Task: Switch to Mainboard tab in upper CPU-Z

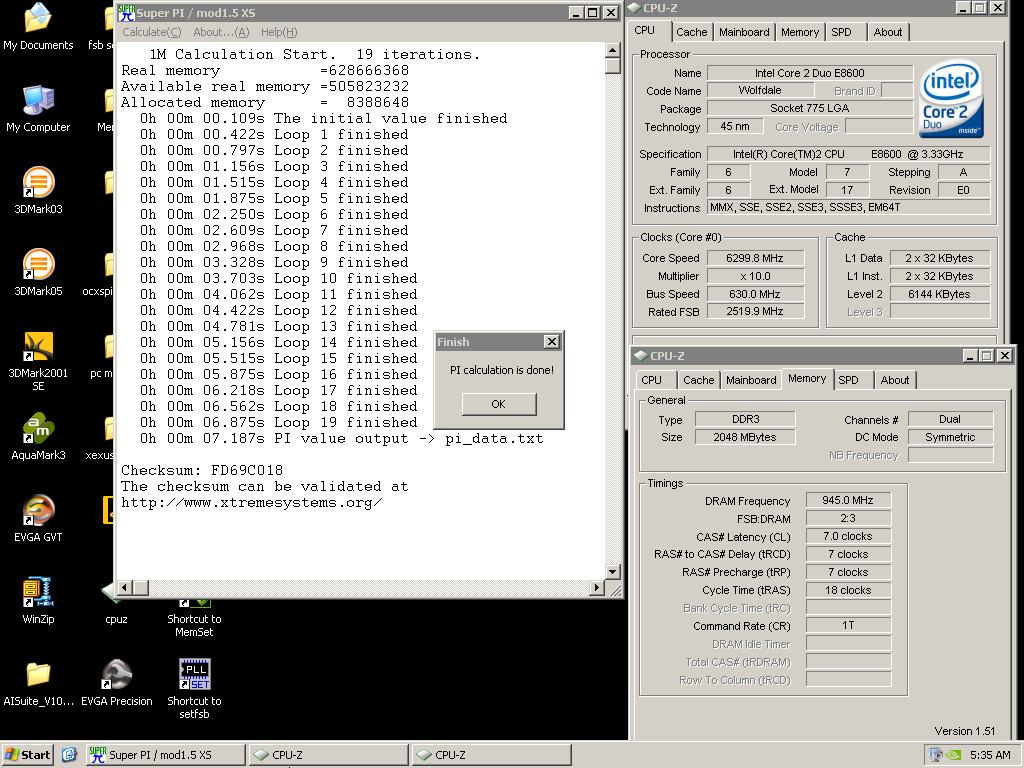Action: [744, 32]
